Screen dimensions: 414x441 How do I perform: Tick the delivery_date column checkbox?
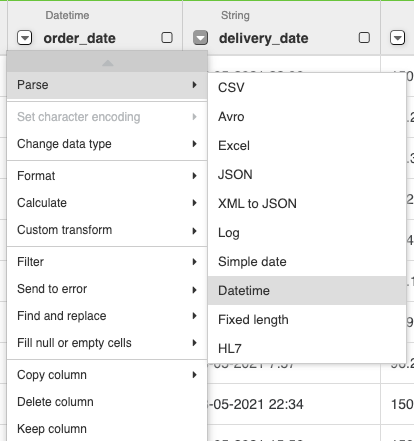(x=364, y=38)
